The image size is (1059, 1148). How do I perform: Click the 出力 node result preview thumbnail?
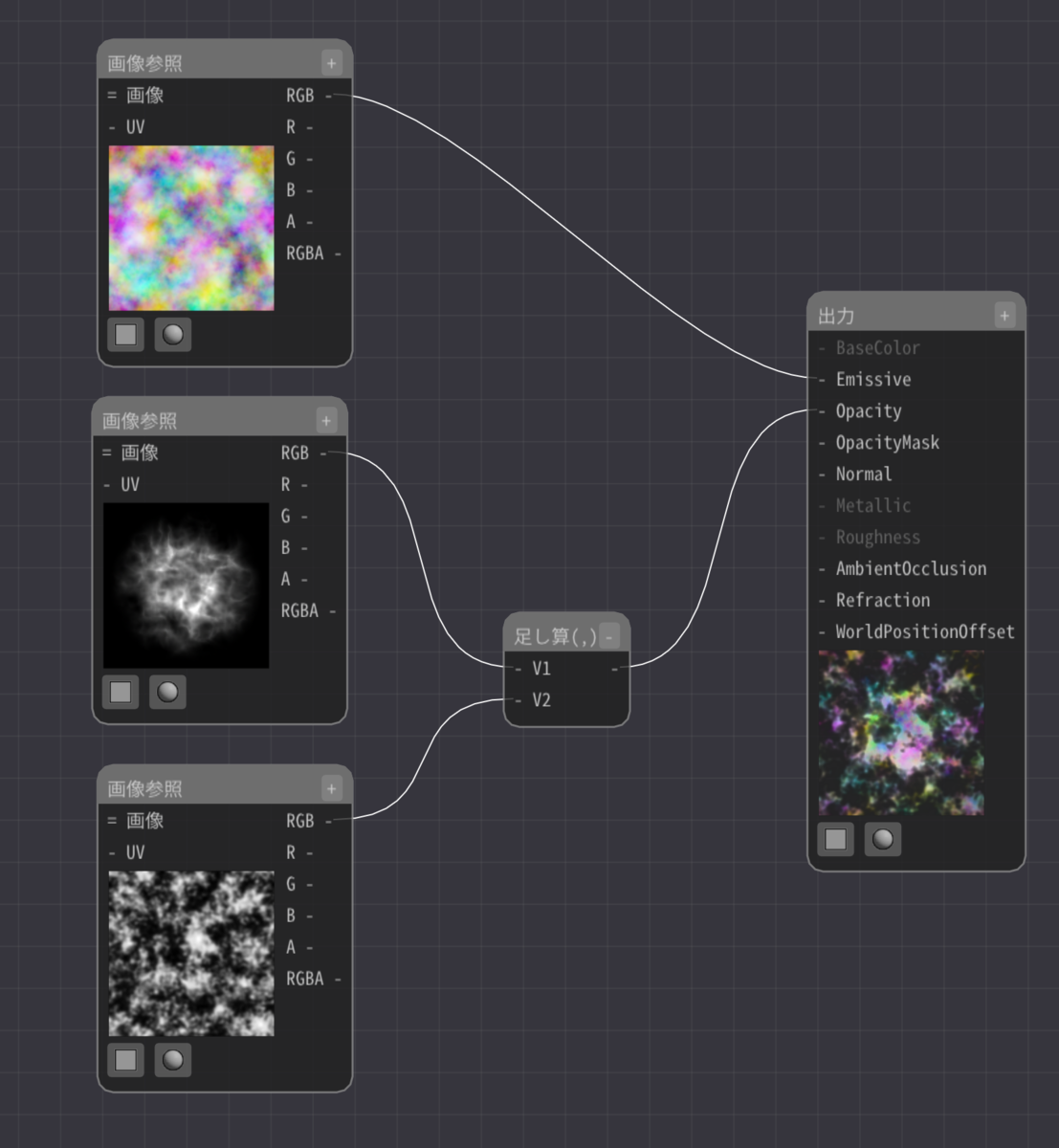[x=901, y=733]
